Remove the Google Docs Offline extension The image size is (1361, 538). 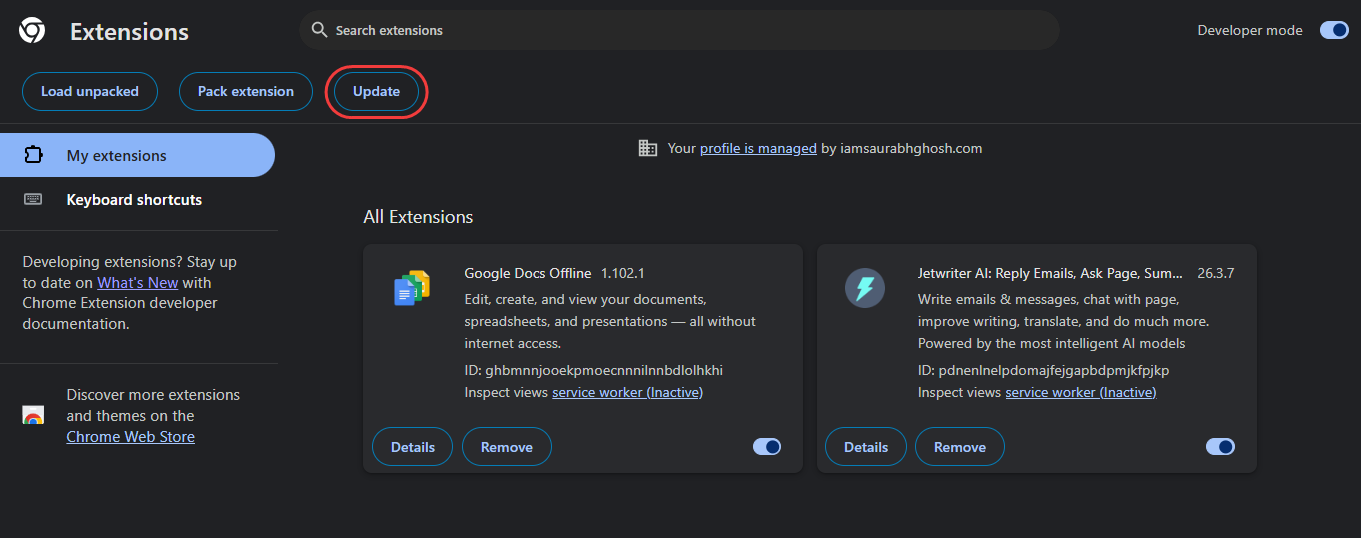(507, 447)
